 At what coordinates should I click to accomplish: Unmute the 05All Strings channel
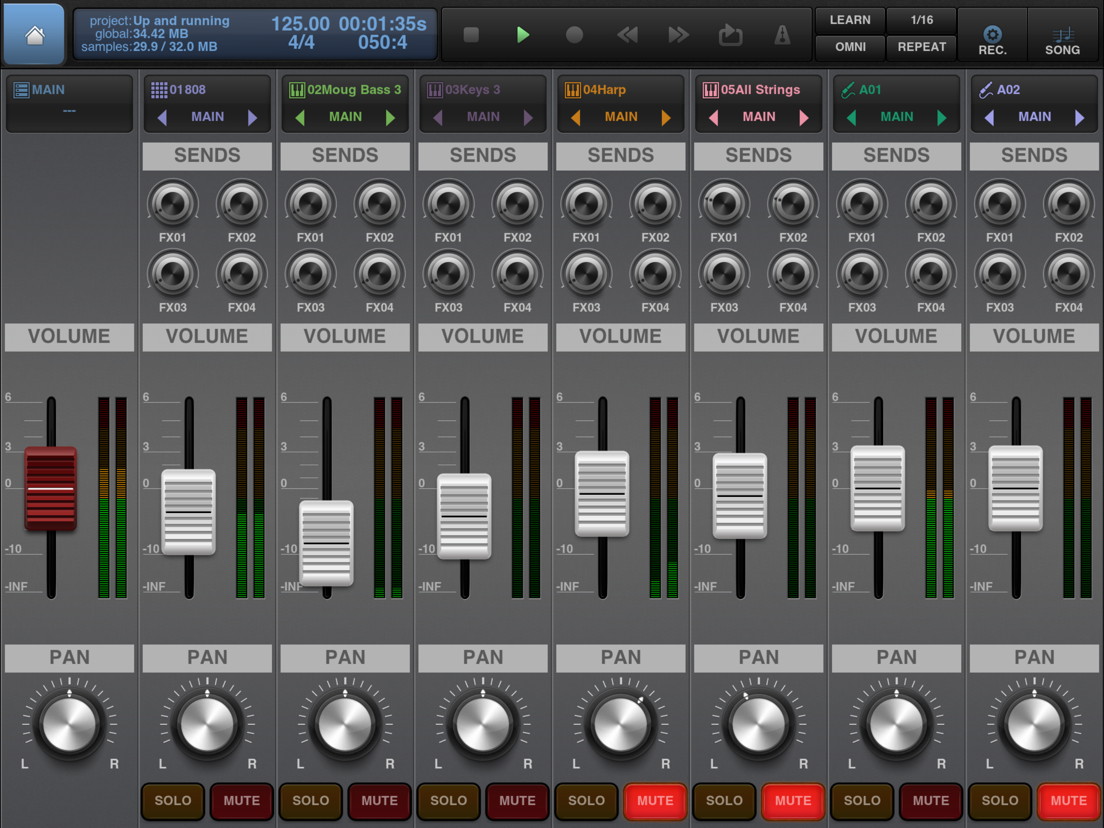click(793, 801)
